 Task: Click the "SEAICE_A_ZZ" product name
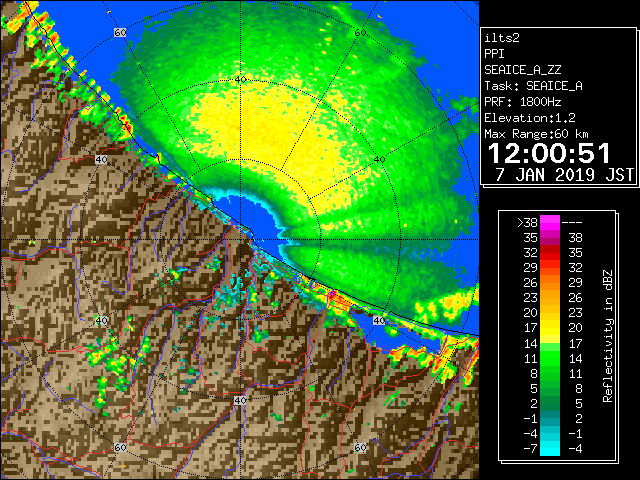click(x=523, y=70)
